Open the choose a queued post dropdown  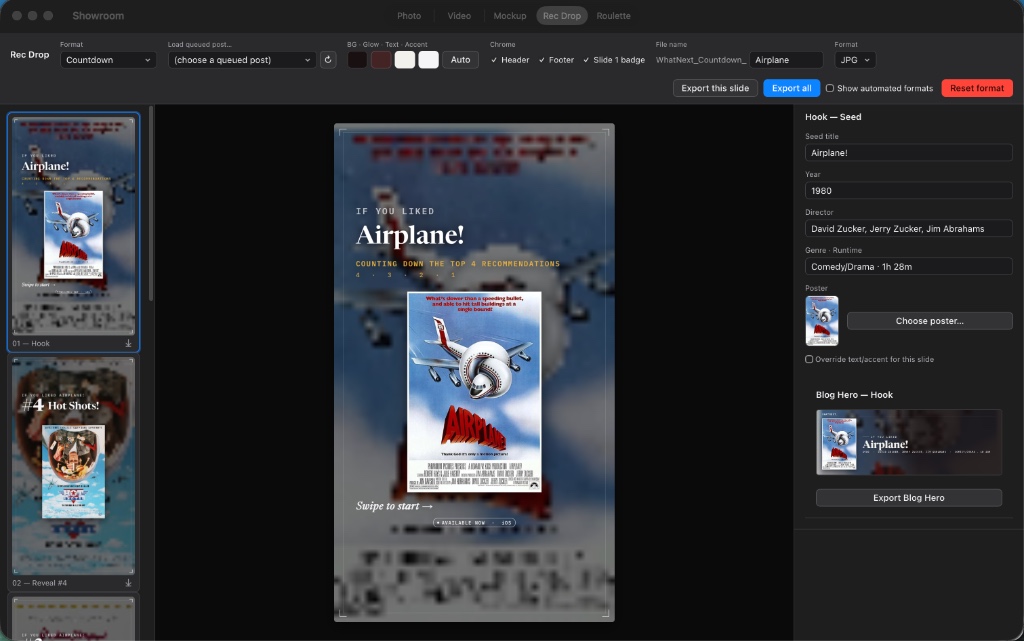tap(242, 59)
